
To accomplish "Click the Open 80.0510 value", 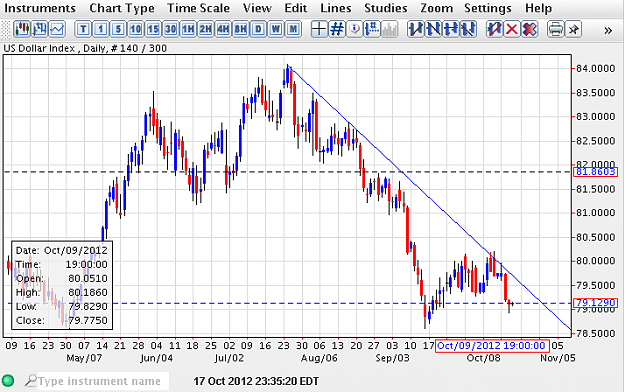I will click(x=88, y=278).
